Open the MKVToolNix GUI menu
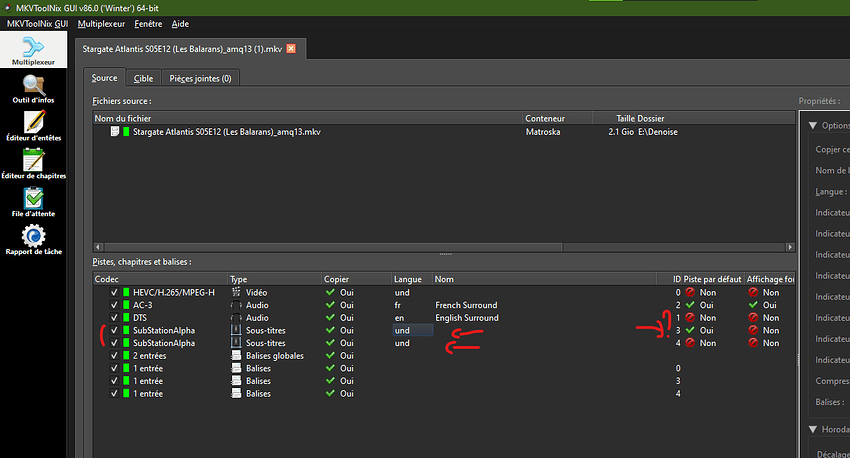This screenshot has height=458, width=850. pos(37,24)
